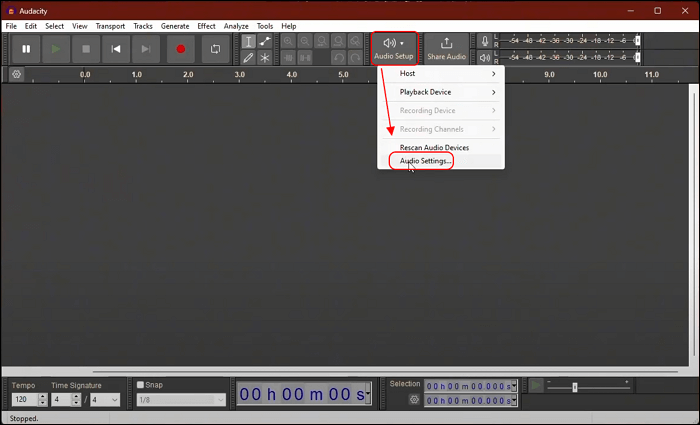700x425 pixels.
Task: Skip to start of track
Action: tap(116, 48)
